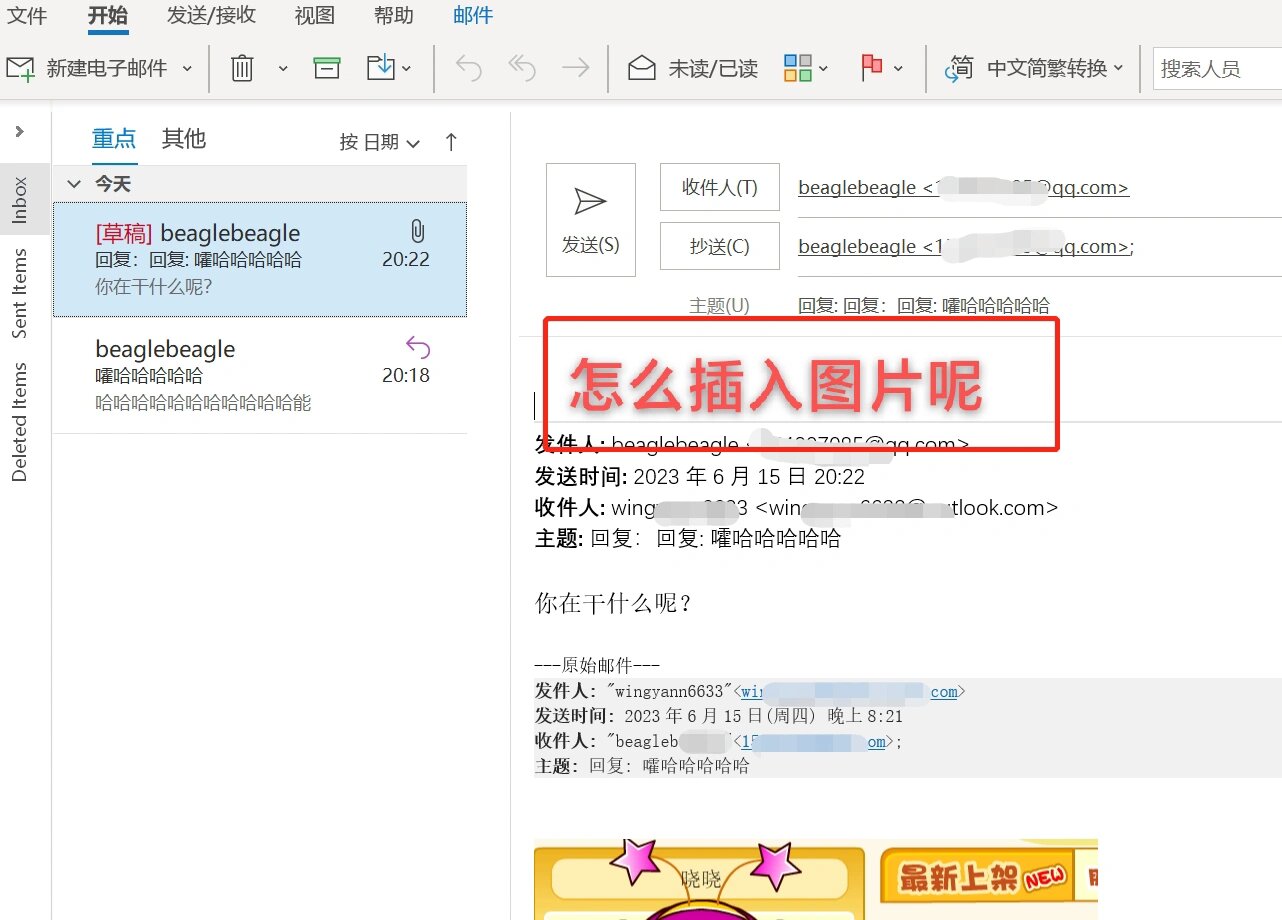Screen dimensions: 1282x920
Task: Flag the message with the red flag icon
Action: (873, 67)
